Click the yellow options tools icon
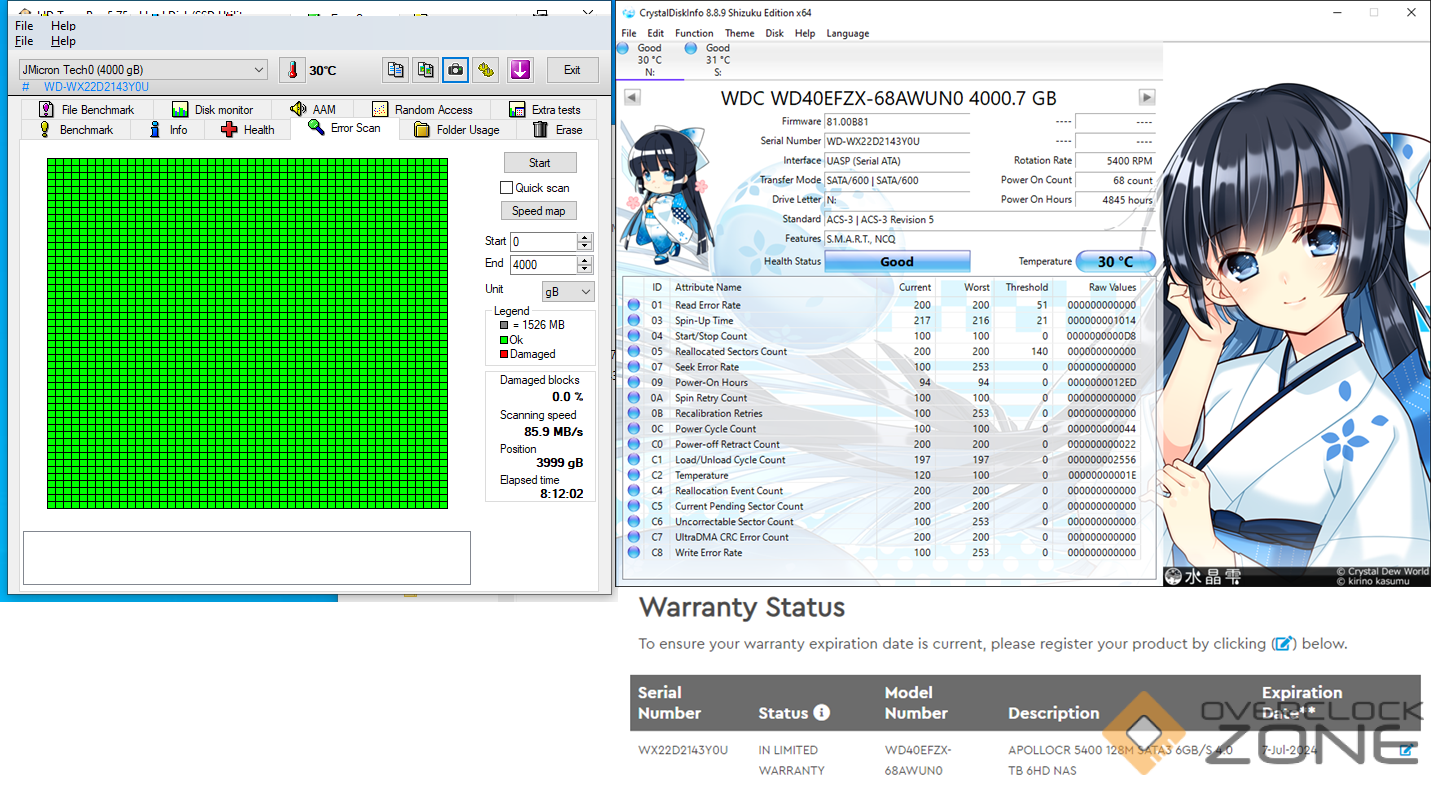Screen dimensions: 1434x785 (486, 70)
